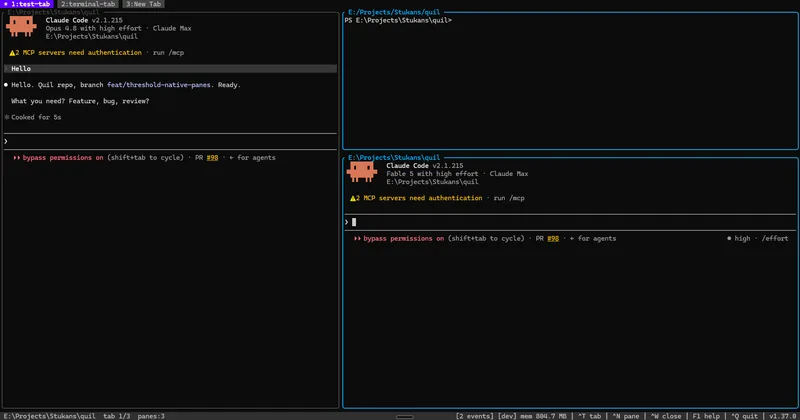This screenshot has height=420, width=800.
Task: Click the "^T tab" shortcut in status bar
Action: (x=589, y=416)
